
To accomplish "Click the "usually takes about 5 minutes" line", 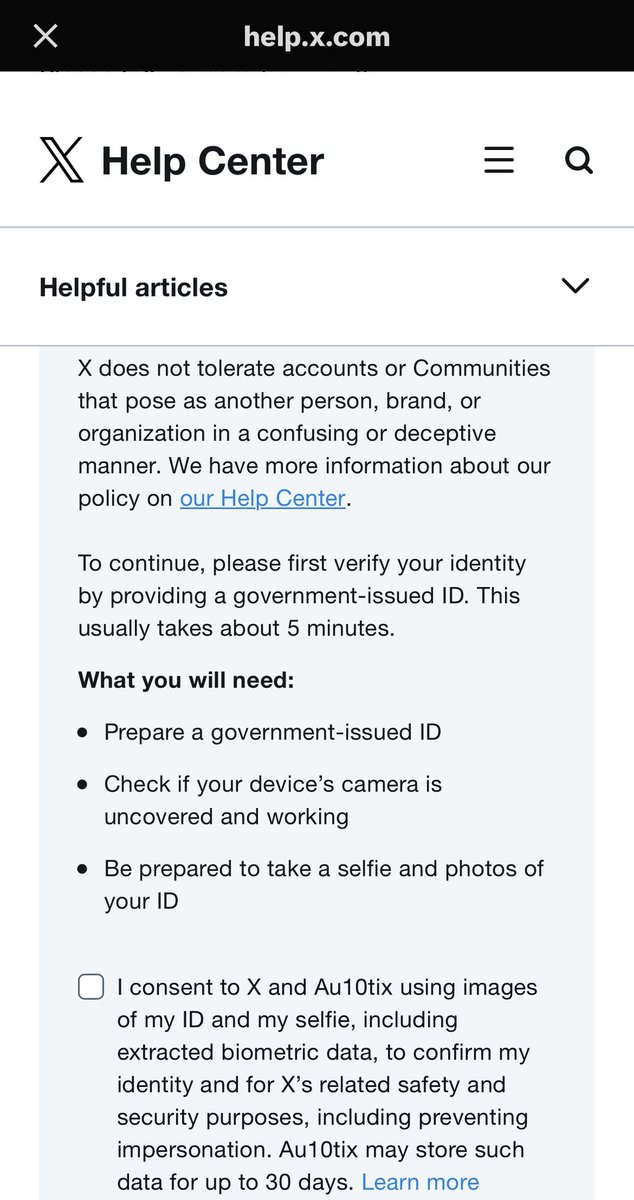I will (x=237, y=629).
